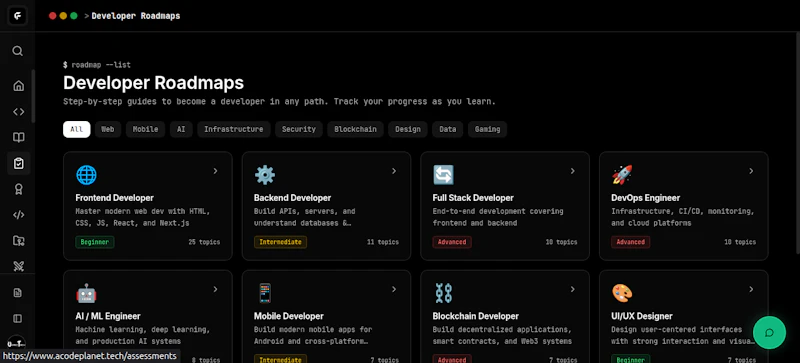Viewport: 800px width, 363px height.
Task: Open the book icon in sidebar
Action: tap(18, 138)
